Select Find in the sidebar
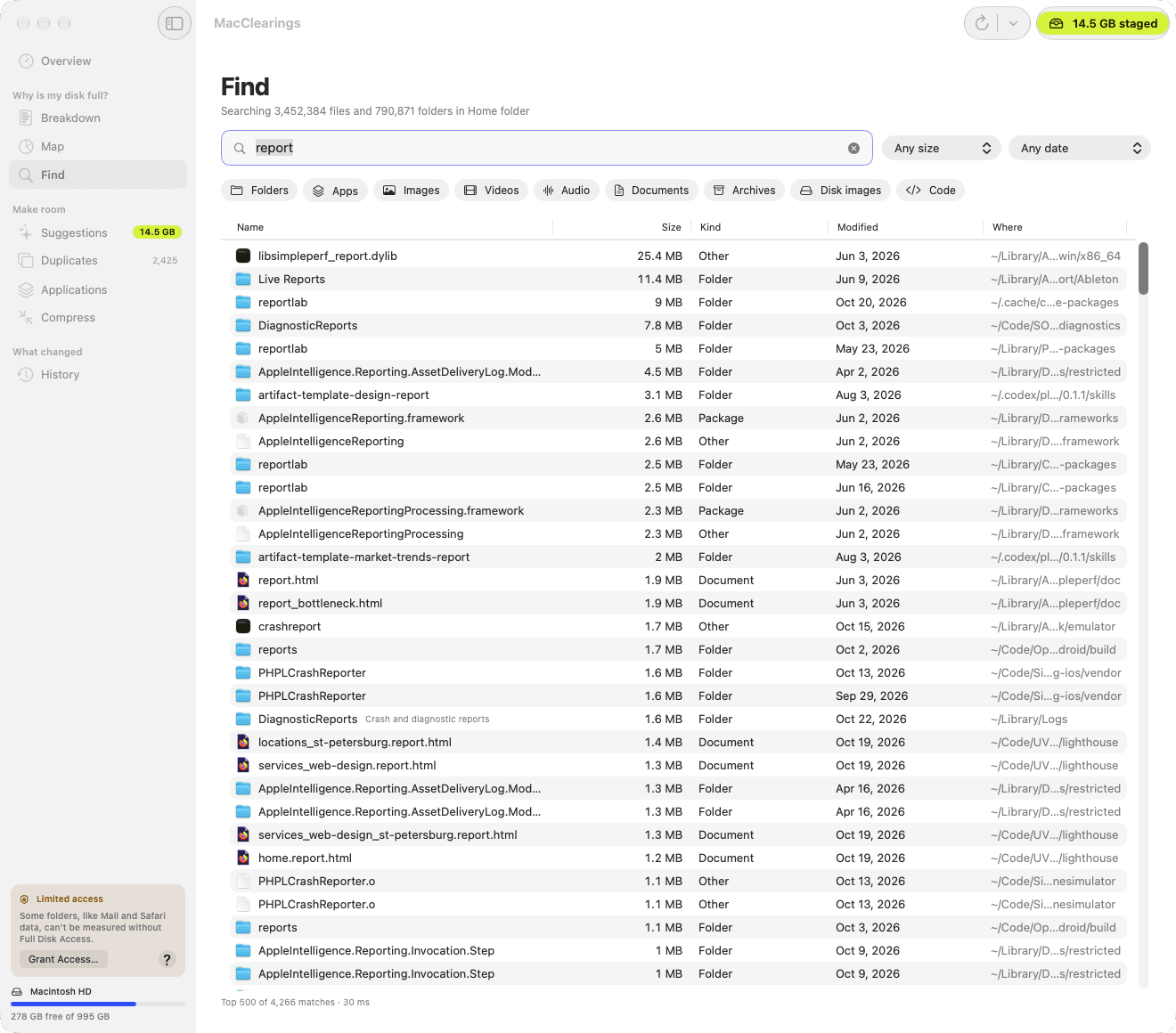 98,175
